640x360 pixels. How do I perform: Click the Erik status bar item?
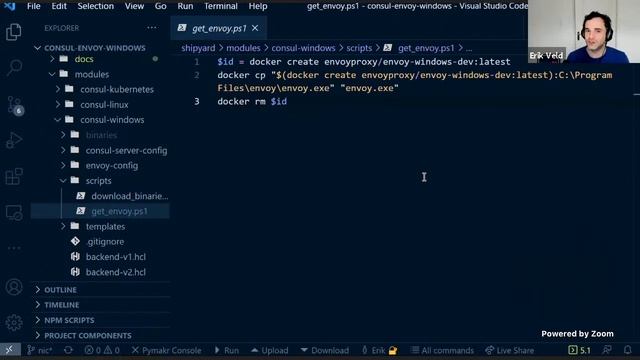pos(380,350)
